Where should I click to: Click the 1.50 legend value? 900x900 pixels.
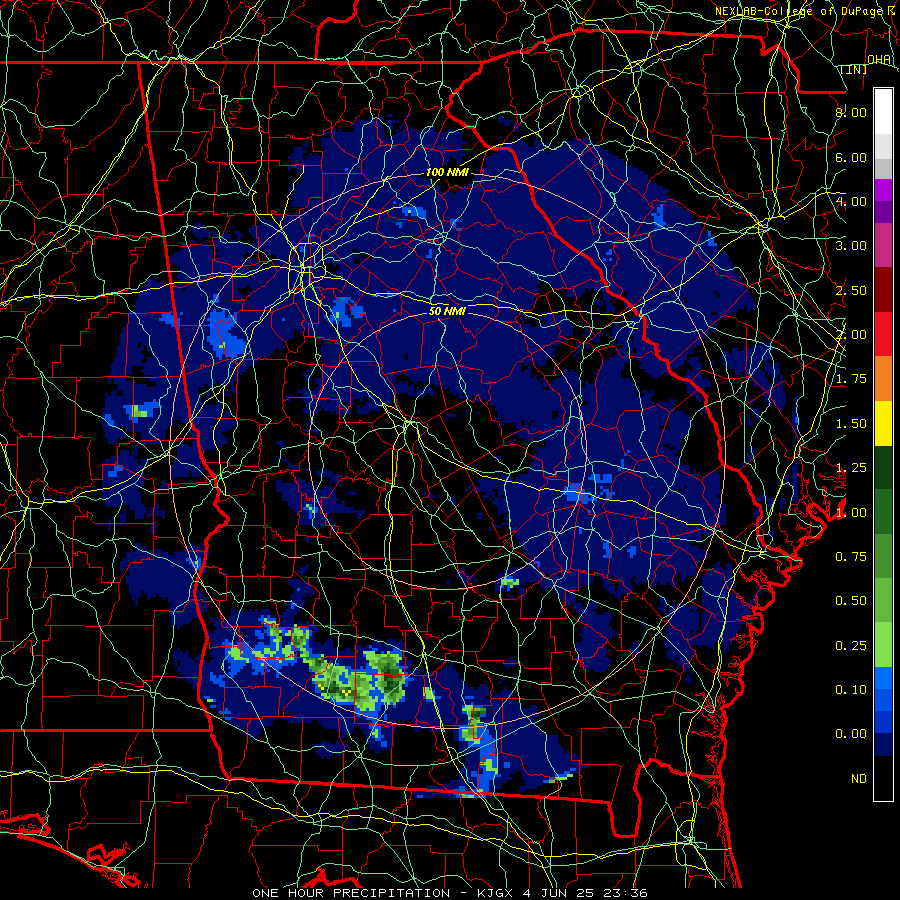851,424
